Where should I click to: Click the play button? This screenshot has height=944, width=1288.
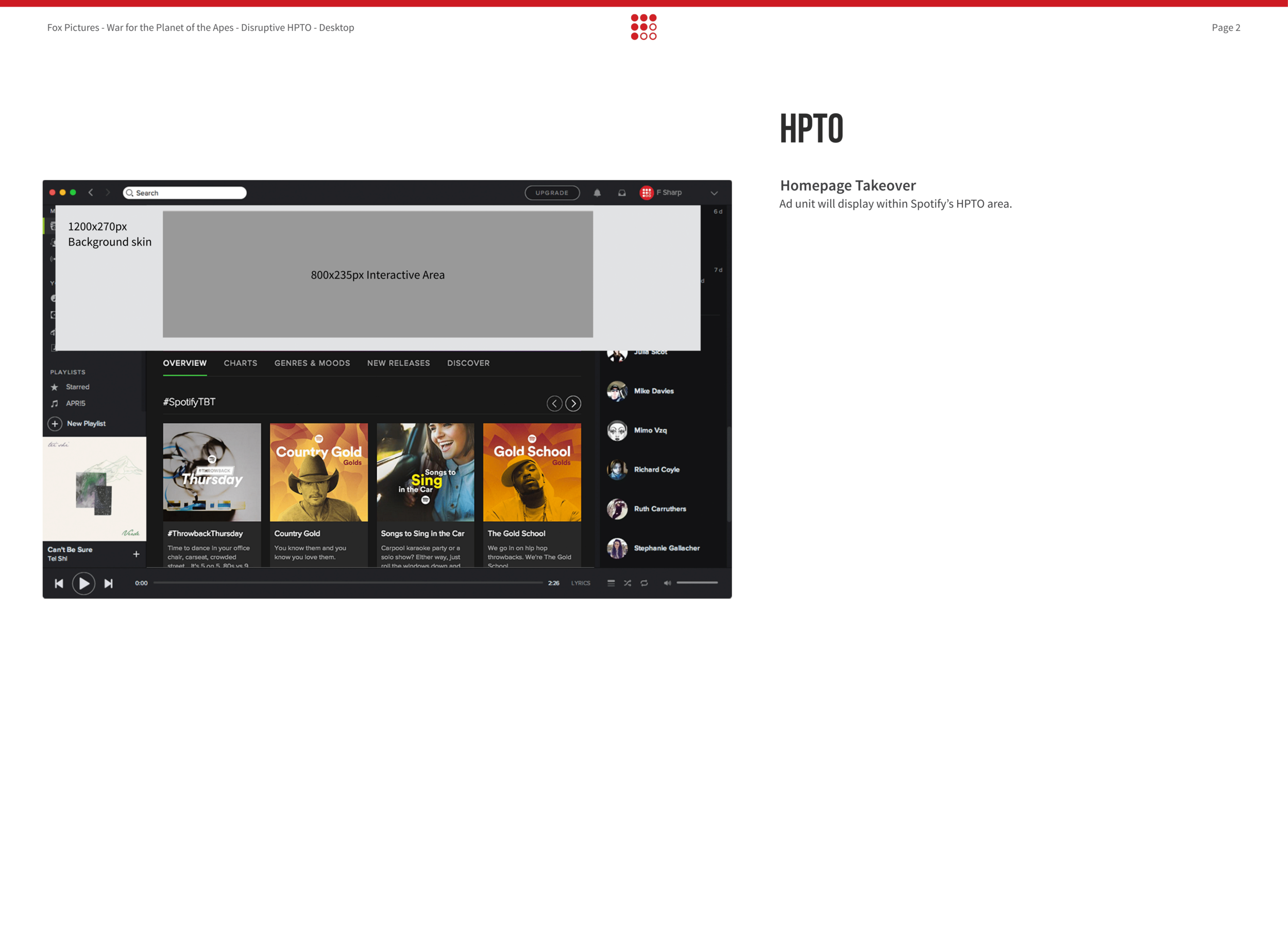coord(83,583)
